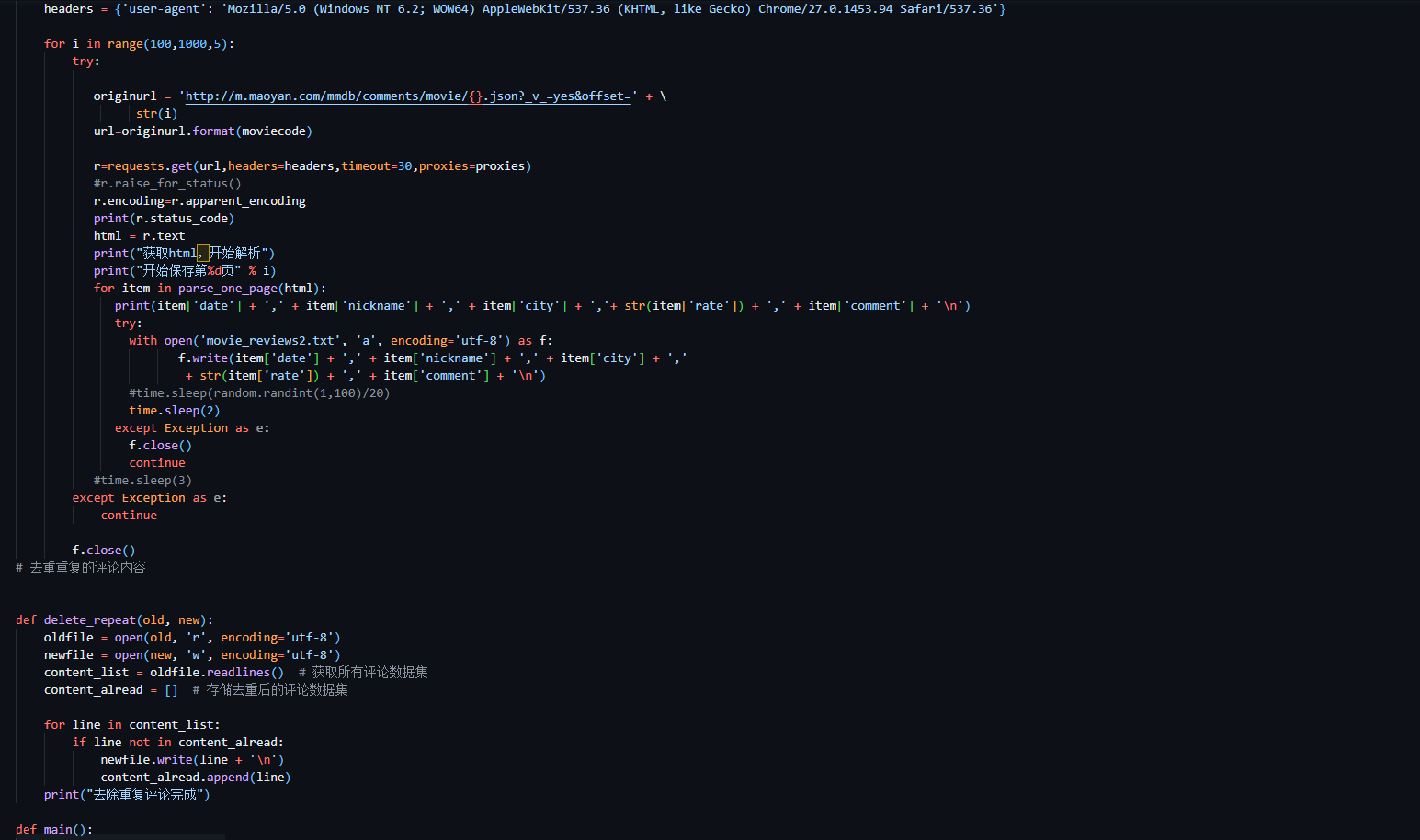This screenshot has width=1420, height=840.
Task: Click 'Chrome/27.0.1453.94' in the user-agent string
Action: pyautogui.click(x=825, y=9)
